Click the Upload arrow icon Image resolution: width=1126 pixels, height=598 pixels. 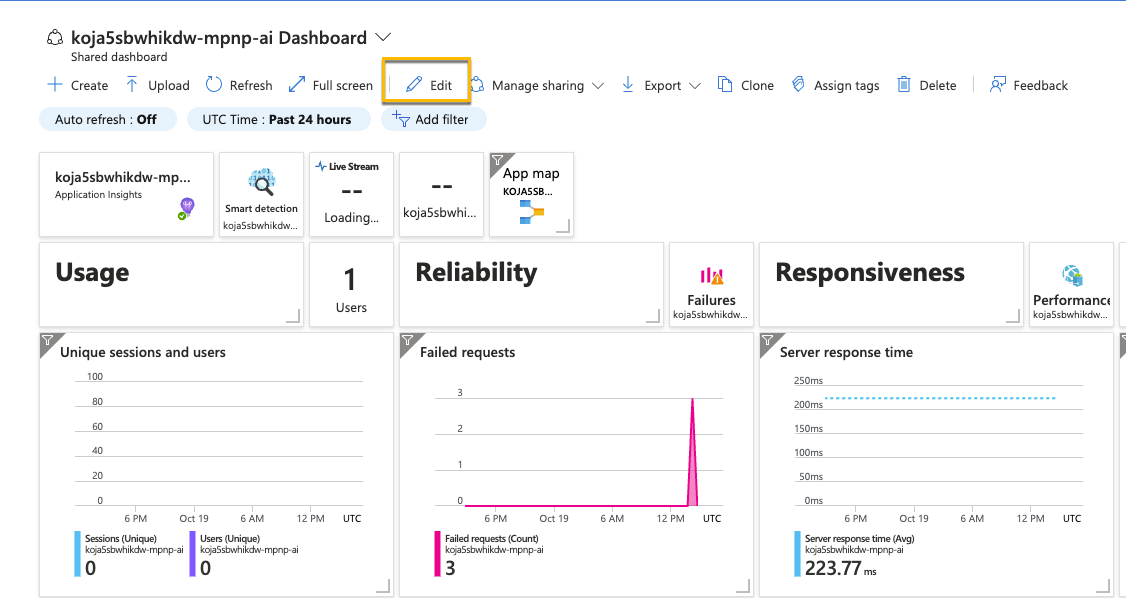[132, 85]
